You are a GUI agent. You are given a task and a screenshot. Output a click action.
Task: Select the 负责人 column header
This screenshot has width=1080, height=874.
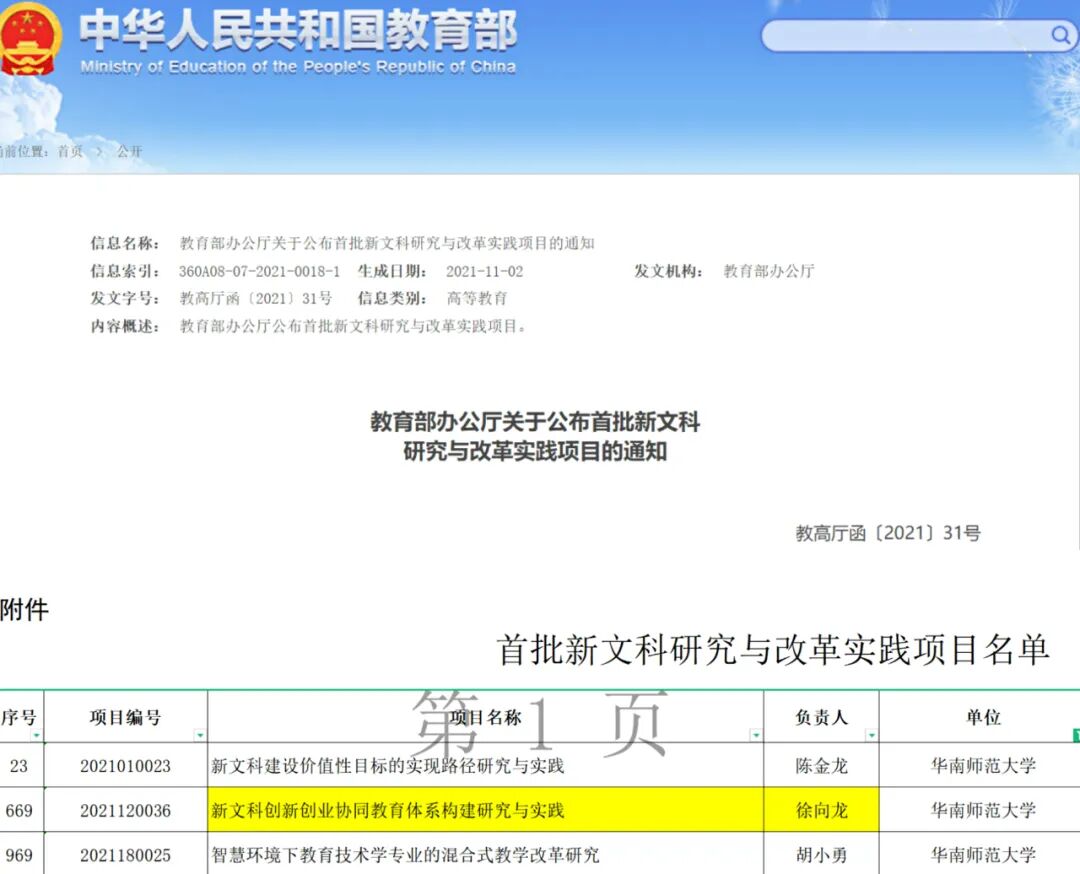821,717
